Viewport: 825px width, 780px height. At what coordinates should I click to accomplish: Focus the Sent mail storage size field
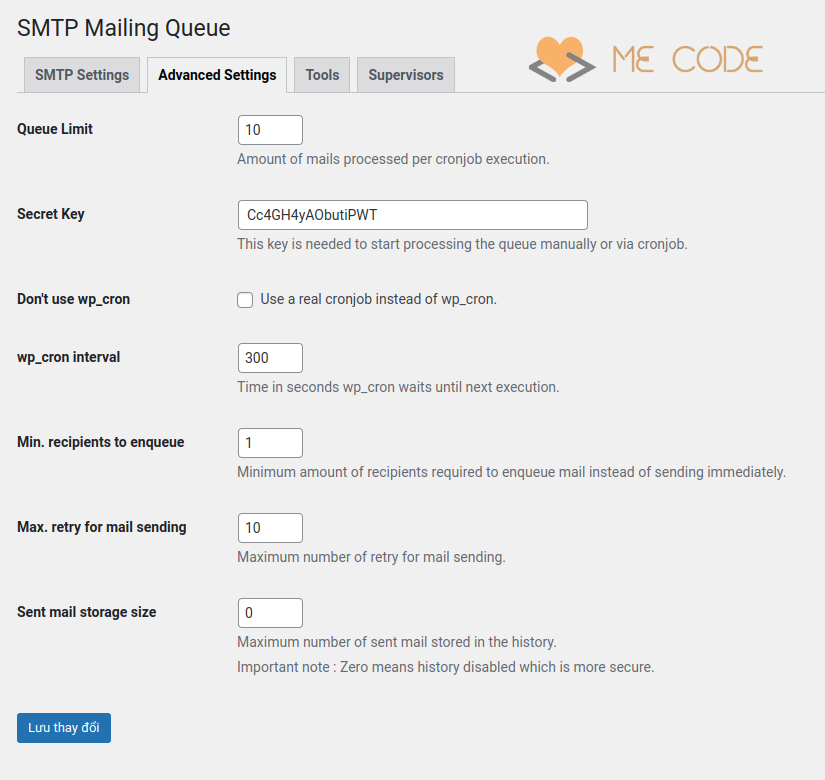click(x=270, y=613)
